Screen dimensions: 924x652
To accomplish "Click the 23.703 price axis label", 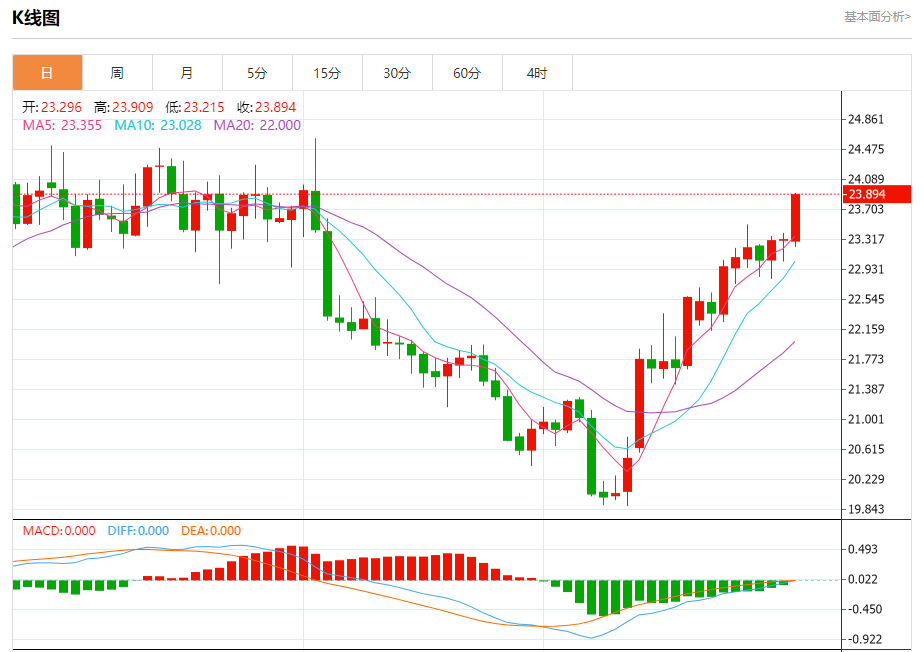I will (866, 209).
